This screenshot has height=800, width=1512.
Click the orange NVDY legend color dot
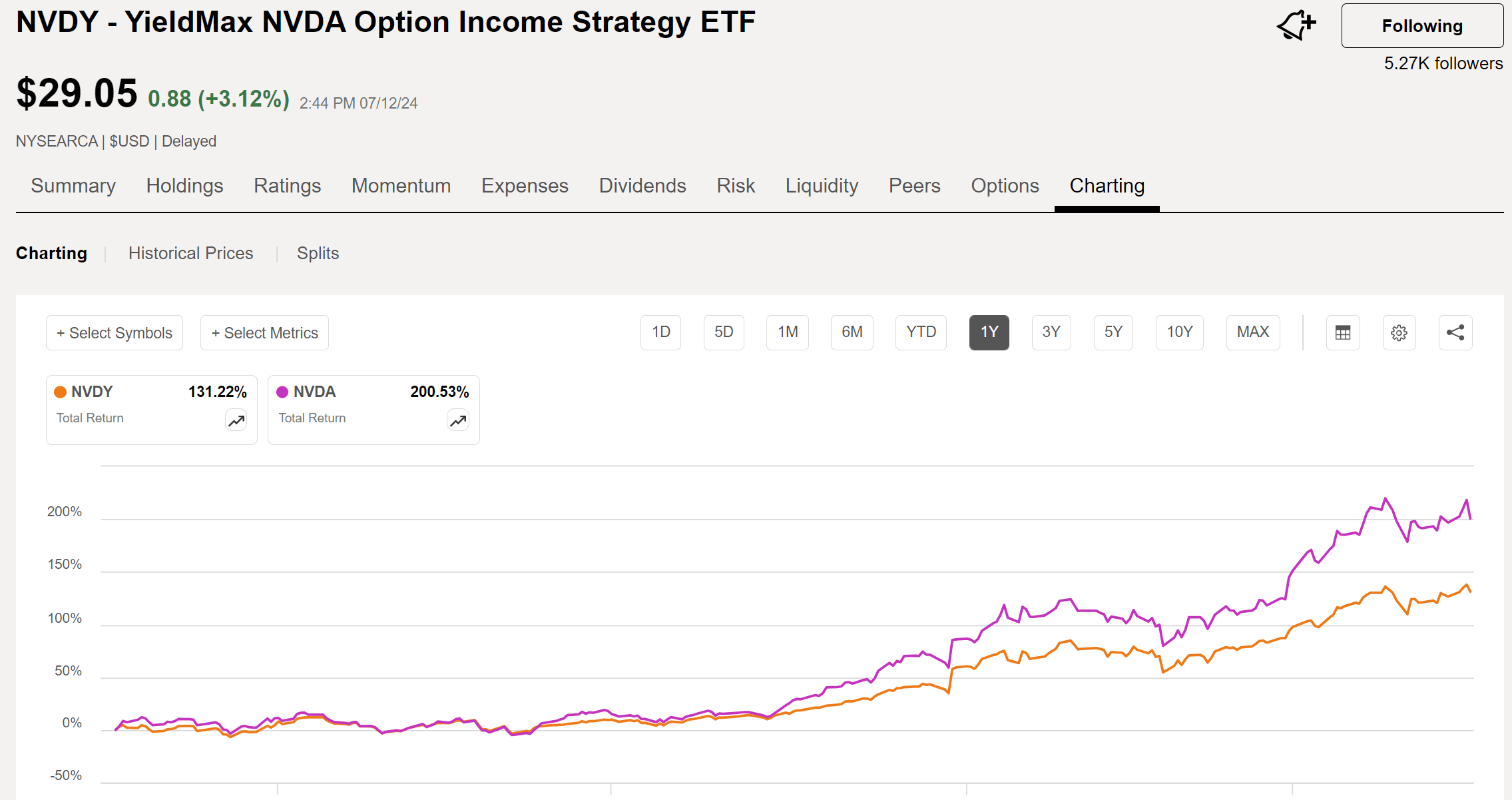[61, 392]
